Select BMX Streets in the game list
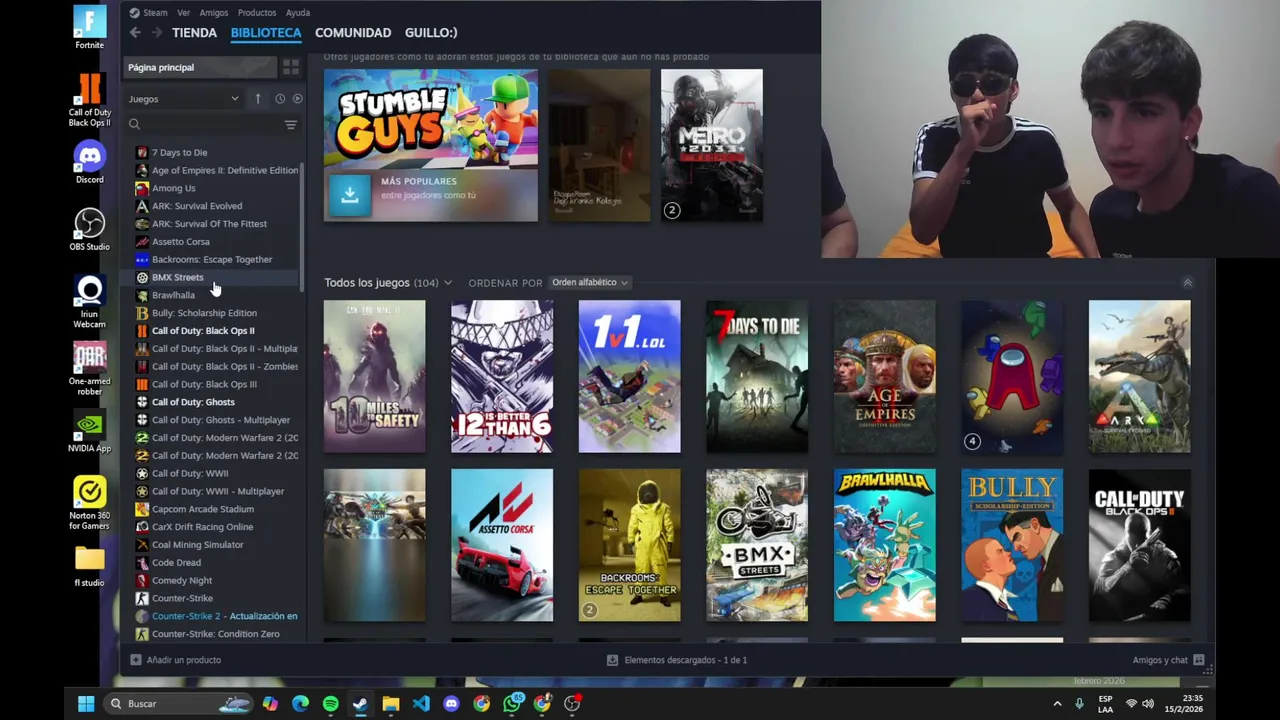This screenshot has height=720, width=1280. click(x=177, y=277)
